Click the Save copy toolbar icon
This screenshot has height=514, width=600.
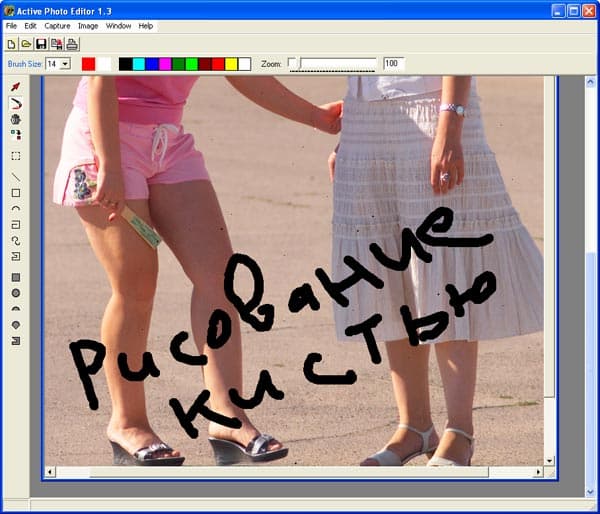click(57, 44)
